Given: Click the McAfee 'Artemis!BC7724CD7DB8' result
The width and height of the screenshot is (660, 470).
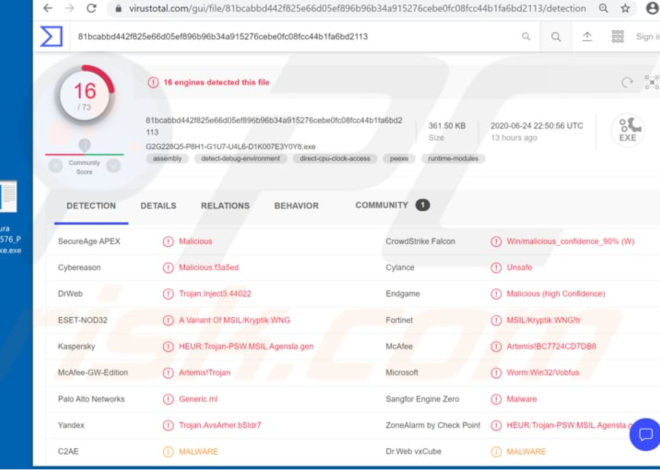Looking at the screenshot, I should pos(551,347).
